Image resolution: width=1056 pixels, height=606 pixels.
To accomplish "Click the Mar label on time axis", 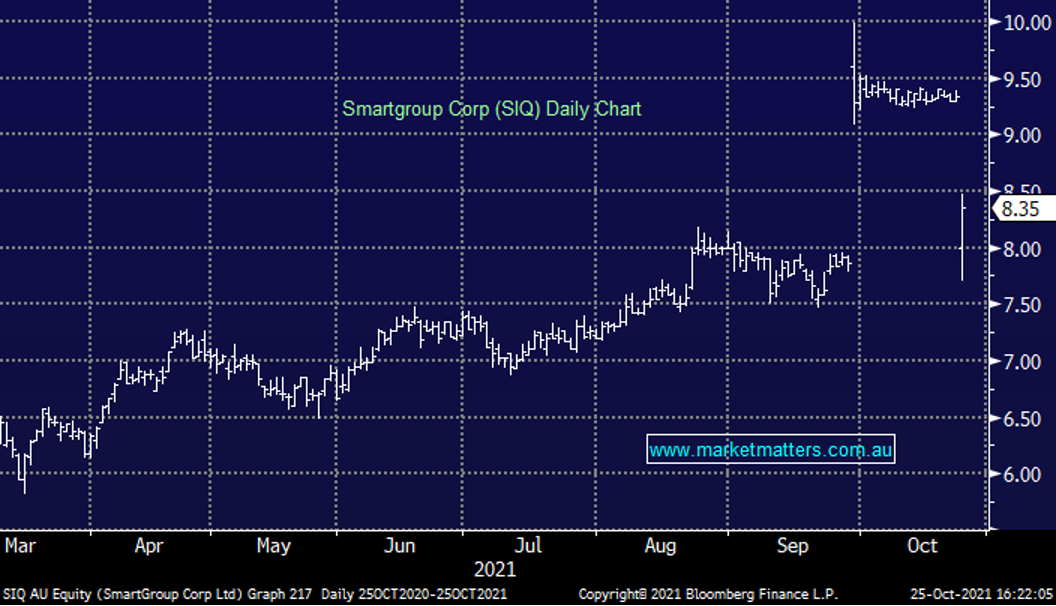I will [21, 546].
